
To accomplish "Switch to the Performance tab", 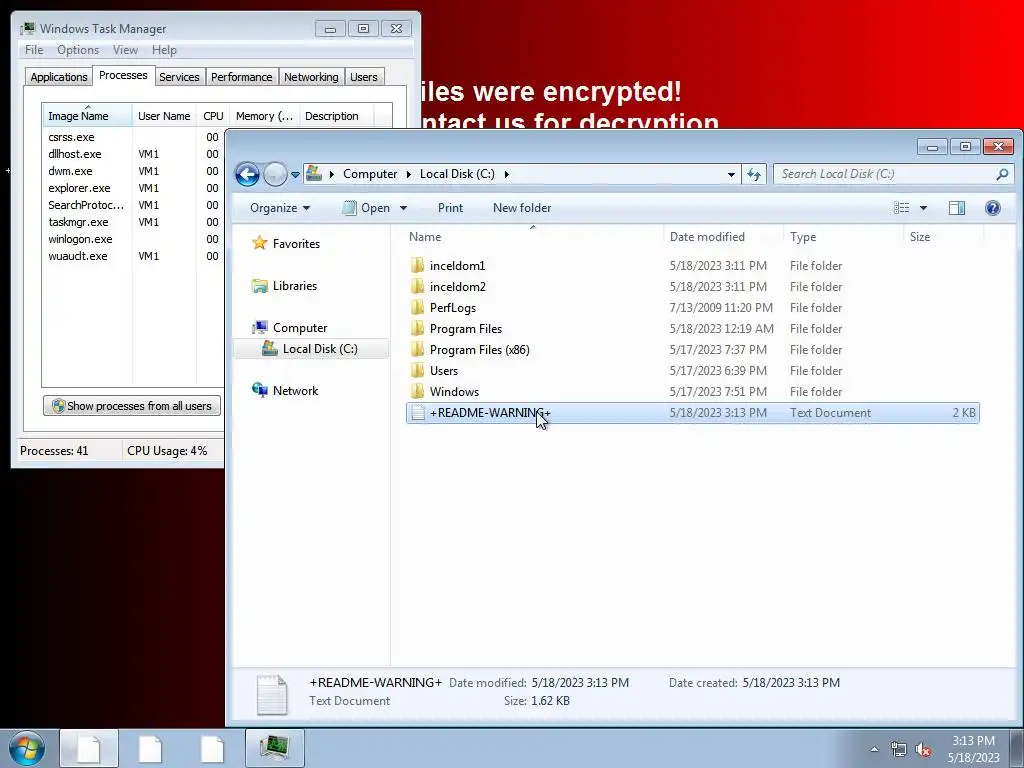I will 242,77.
